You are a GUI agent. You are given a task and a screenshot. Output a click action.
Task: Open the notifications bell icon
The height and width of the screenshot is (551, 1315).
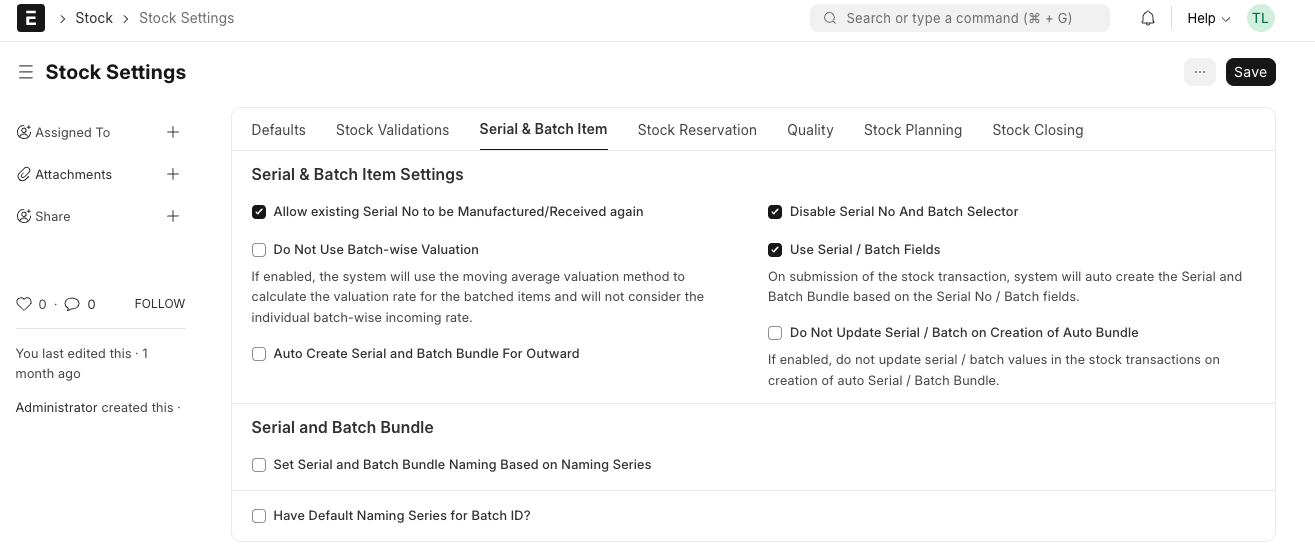click(x=1148, y=18)
